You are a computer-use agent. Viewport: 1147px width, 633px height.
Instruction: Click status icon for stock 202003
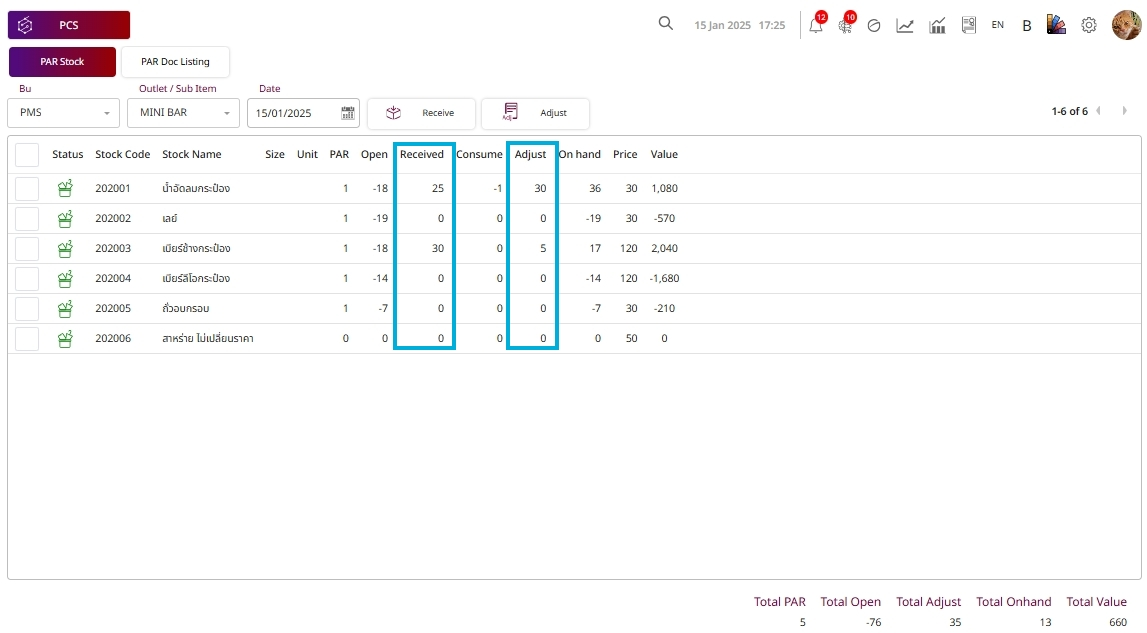66,249
